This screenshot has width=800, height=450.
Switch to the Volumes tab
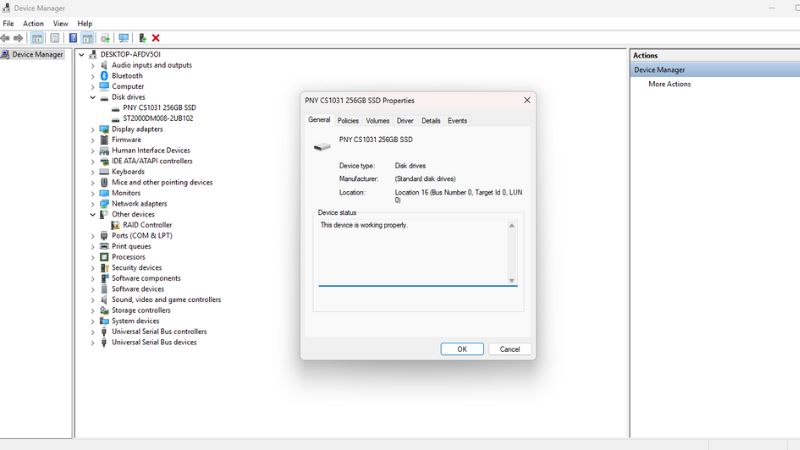tap(378, 121)
